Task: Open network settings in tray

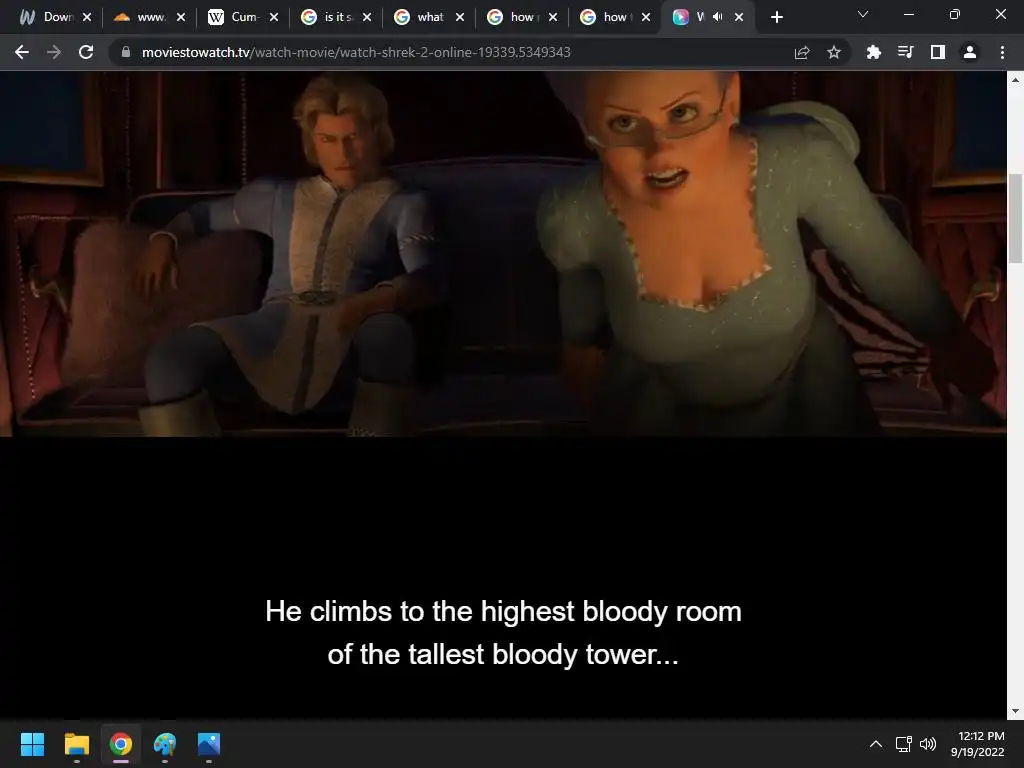Action: [x=904, y=744]
